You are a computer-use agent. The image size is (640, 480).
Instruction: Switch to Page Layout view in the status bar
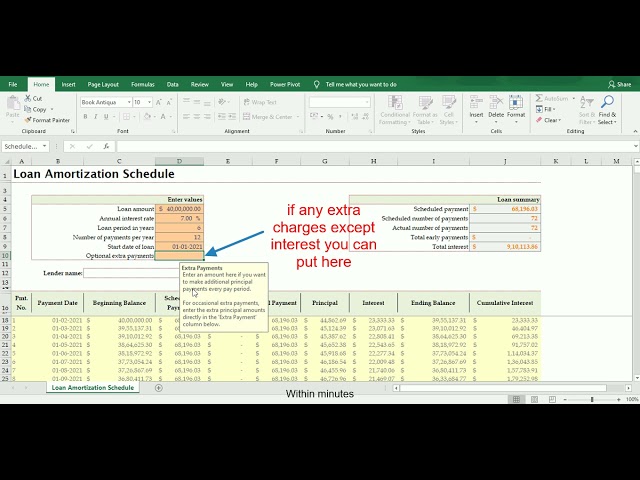coord(534,399)
